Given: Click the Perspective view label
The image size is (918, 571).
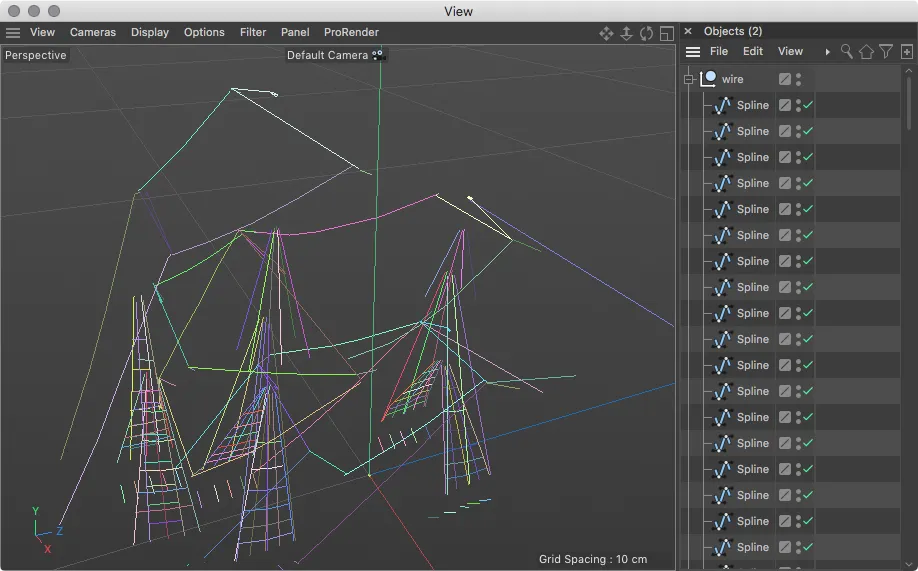Looking at the screenshot, I should pyautogui.click(x=36, y=55).
